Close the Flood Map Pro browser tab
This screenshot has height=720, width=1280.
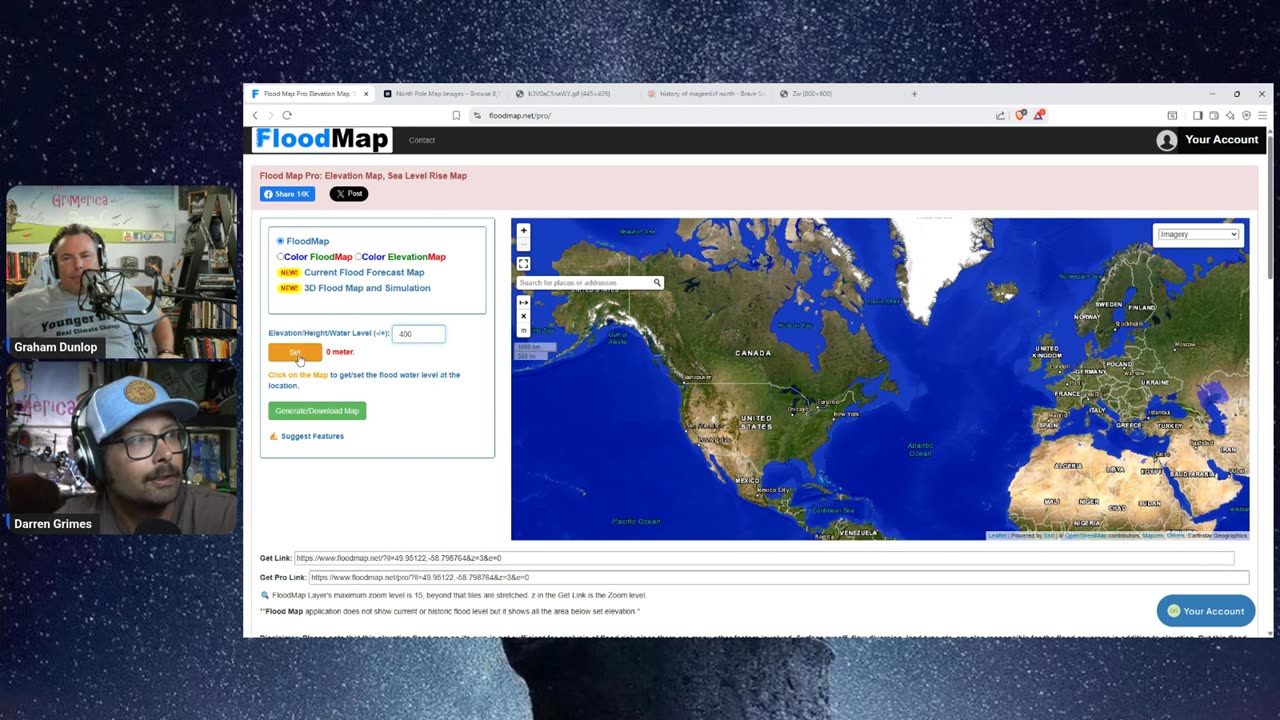(x=366, y=94)
